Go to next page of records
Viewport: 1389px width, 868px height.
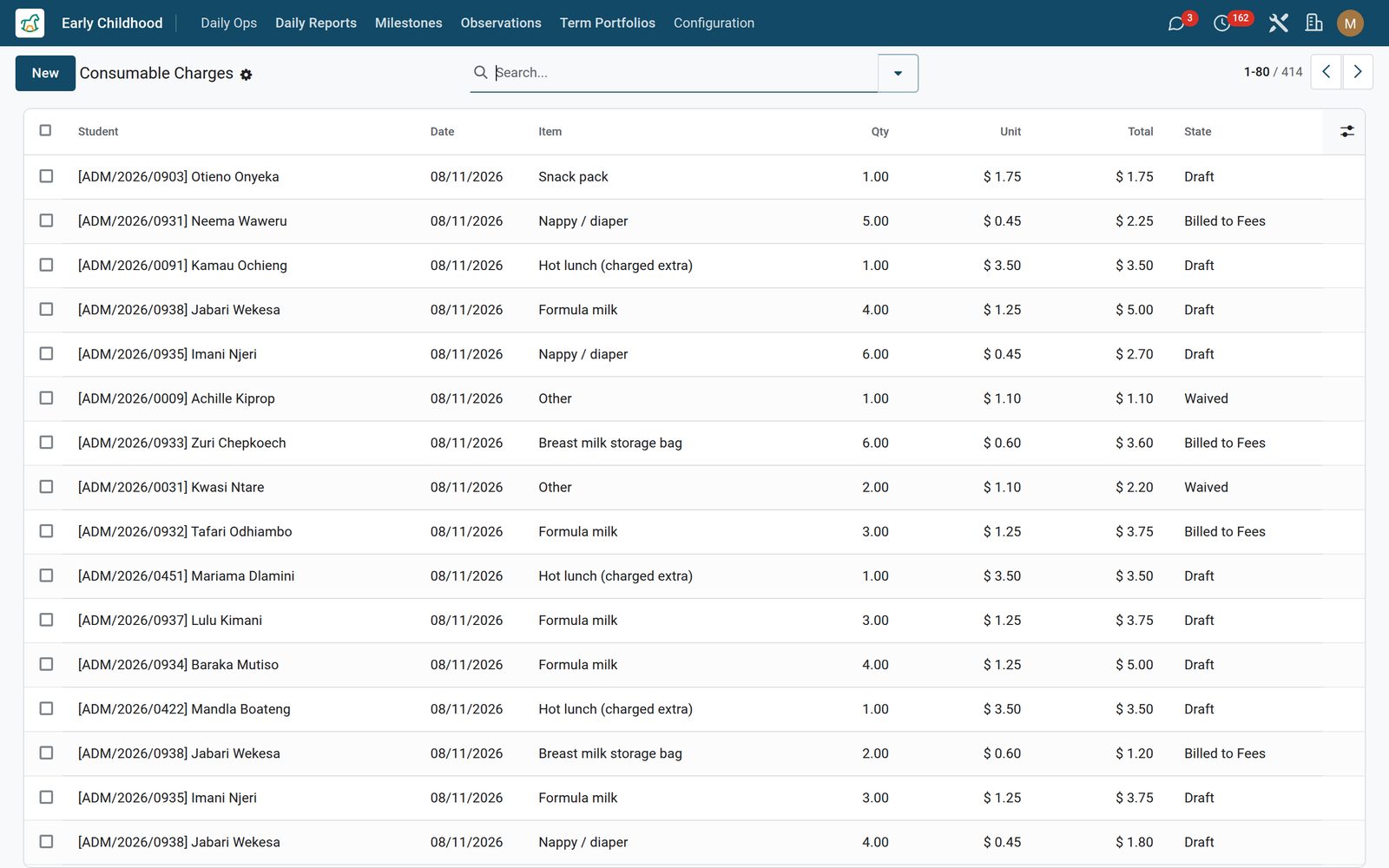pyautogui.click(x=1358, y=72)
